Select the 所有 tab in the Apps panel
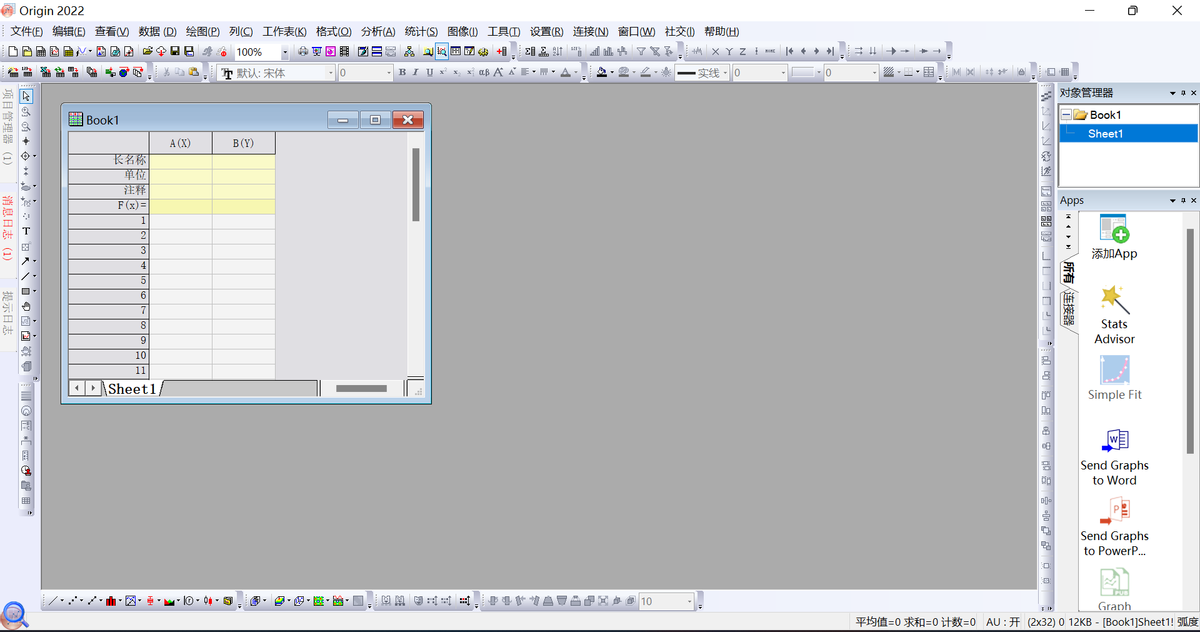The image size is (1200, 632). 1069,271
